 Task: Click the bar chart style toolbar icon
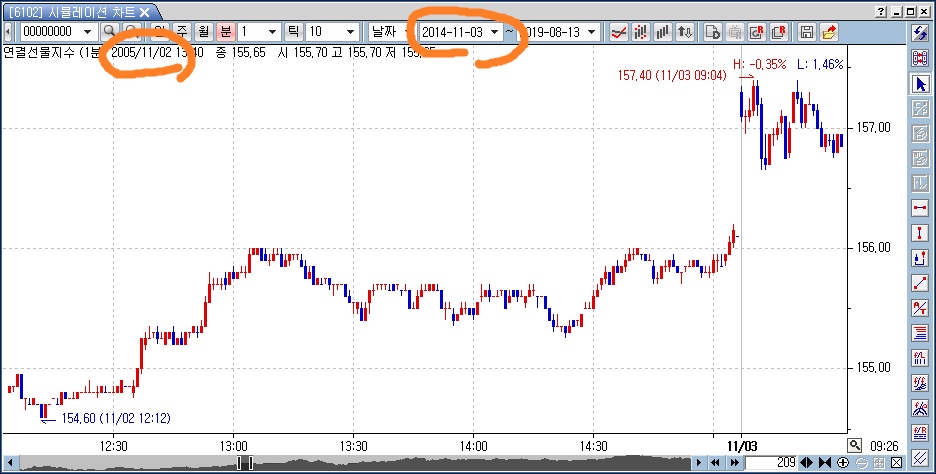(663, 31)
